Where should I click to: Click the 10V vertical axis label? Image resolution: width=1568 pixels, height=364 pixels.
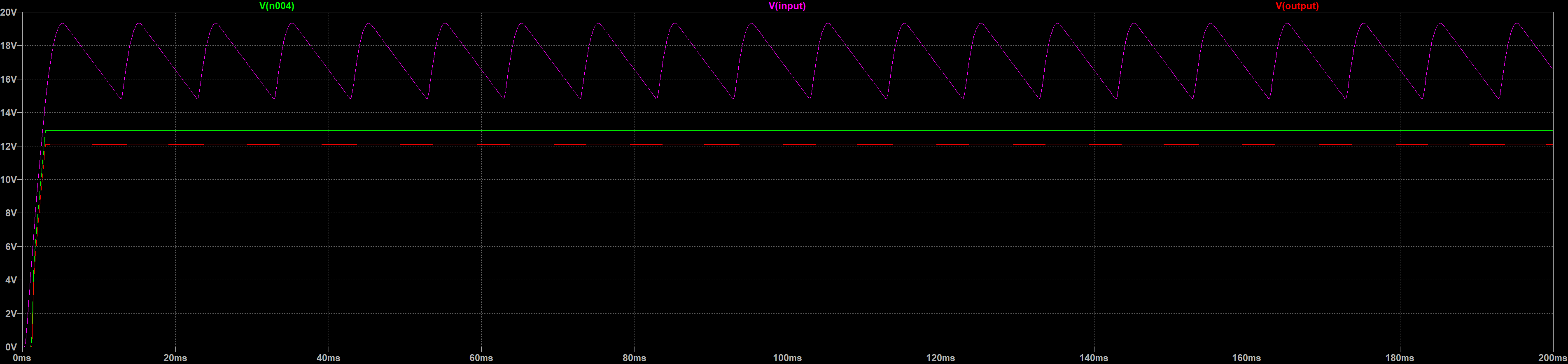[9, 180]
